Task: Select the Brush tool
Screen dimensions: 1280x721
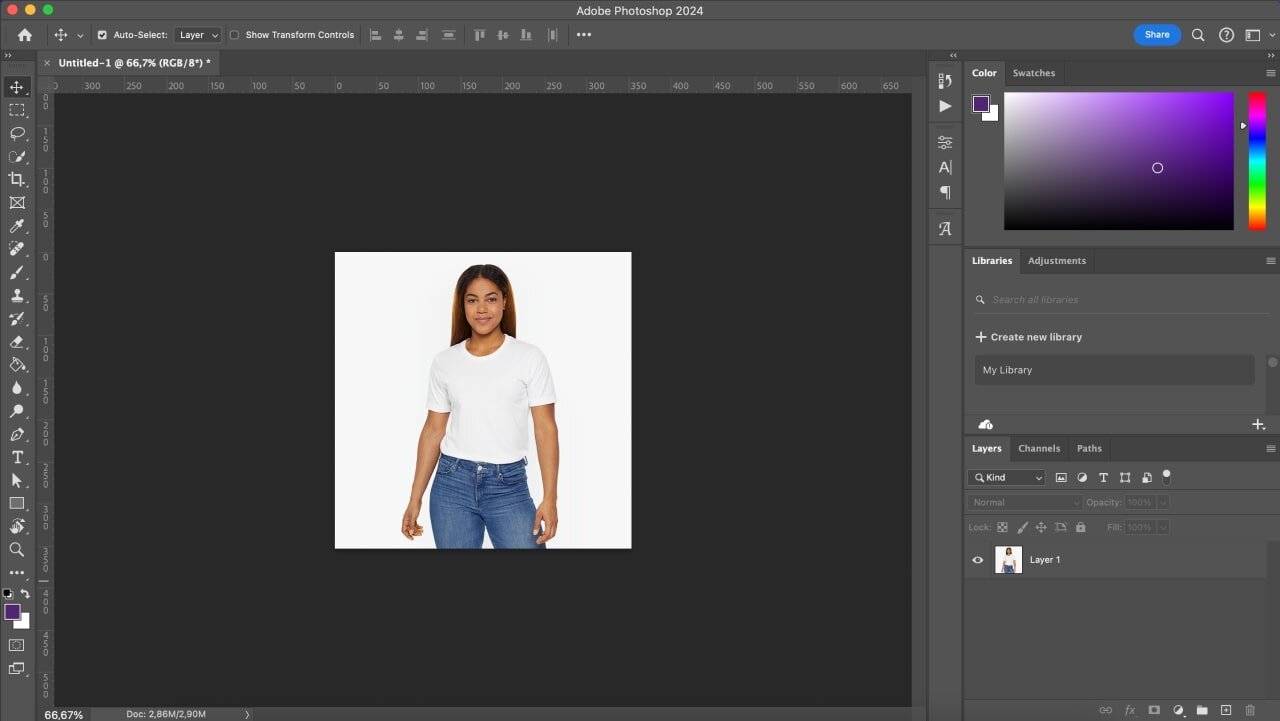Action: coord(17,272)
